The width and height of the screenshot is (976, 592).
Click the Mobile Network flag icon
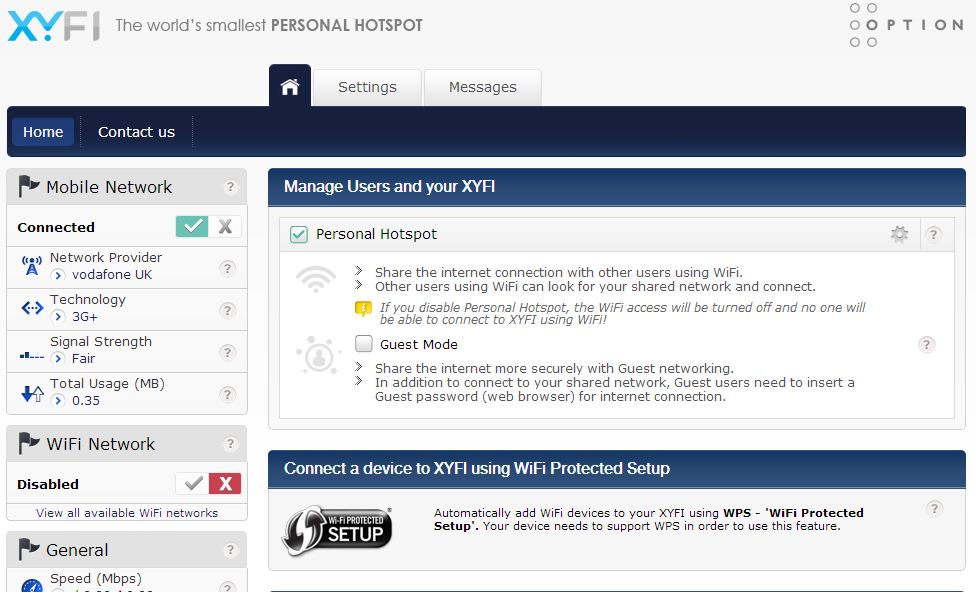tap(28, 186)
